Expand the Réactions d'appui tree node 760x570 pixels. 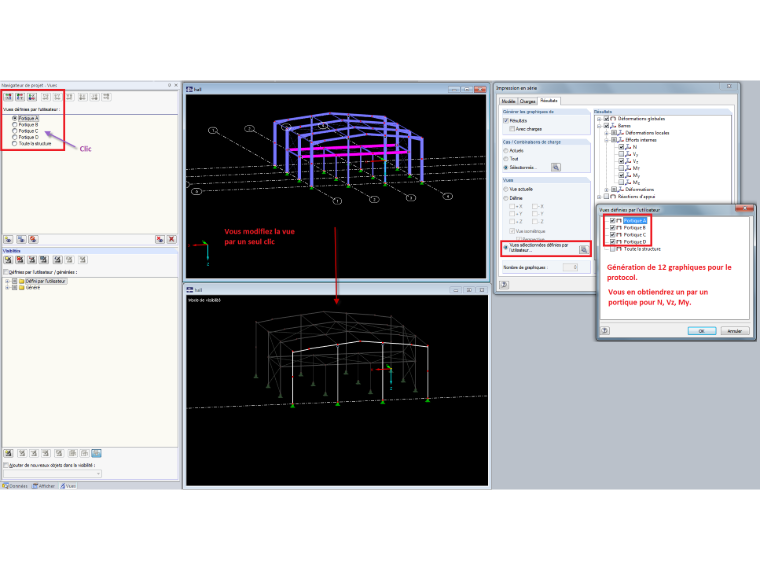(x=599, y=197)
